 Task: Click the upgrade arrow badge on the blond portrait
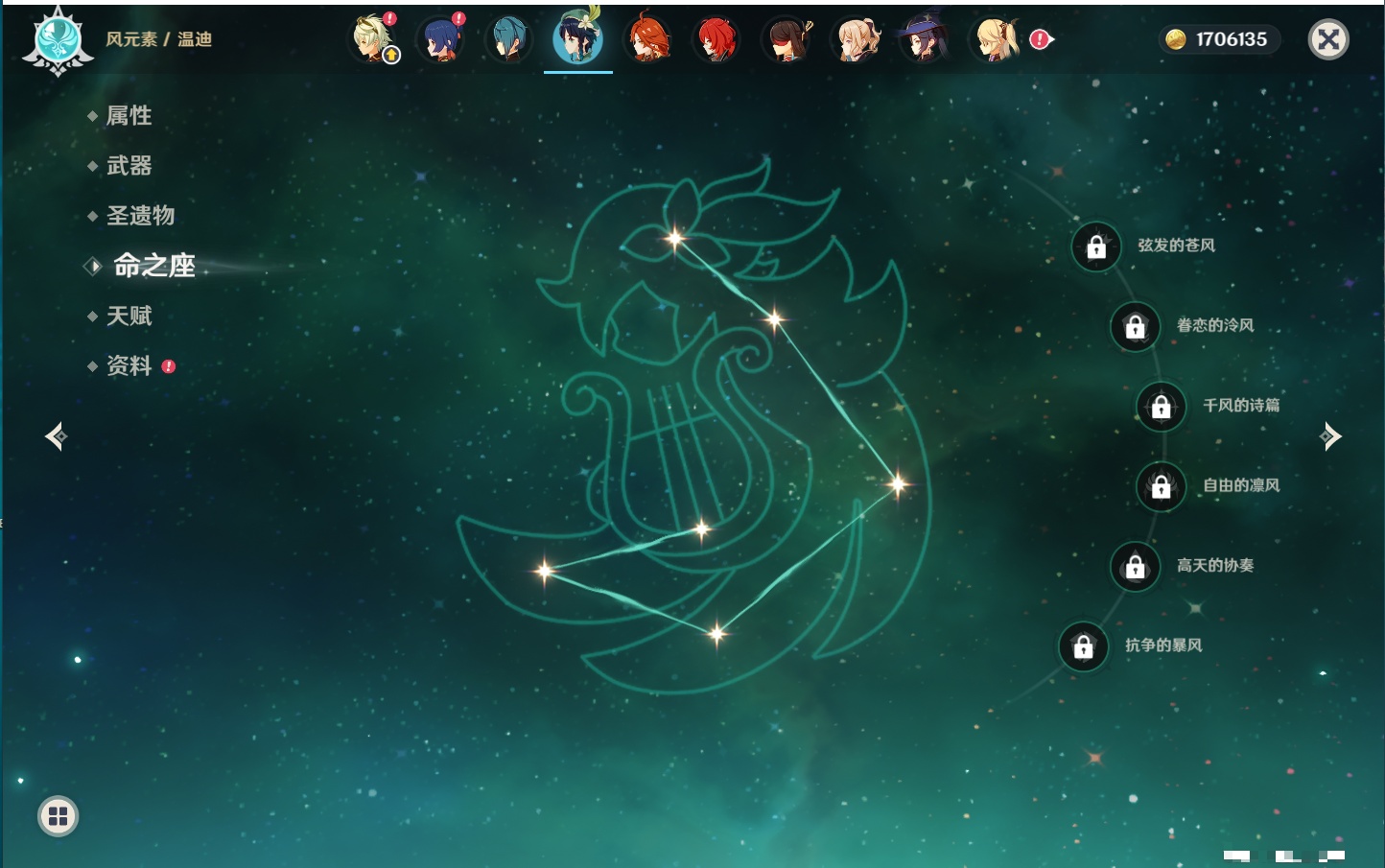391,56
